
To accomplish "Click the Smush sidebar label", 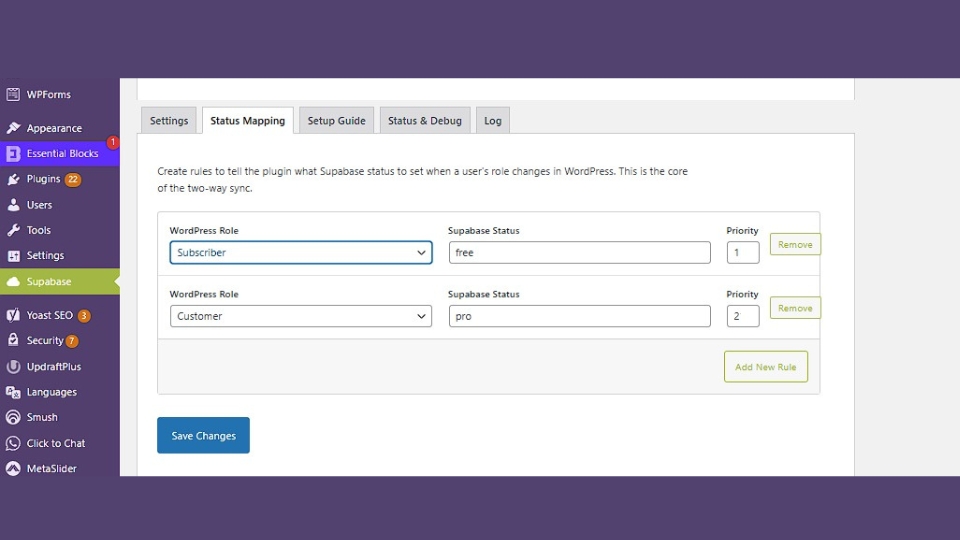I will 42,417.
